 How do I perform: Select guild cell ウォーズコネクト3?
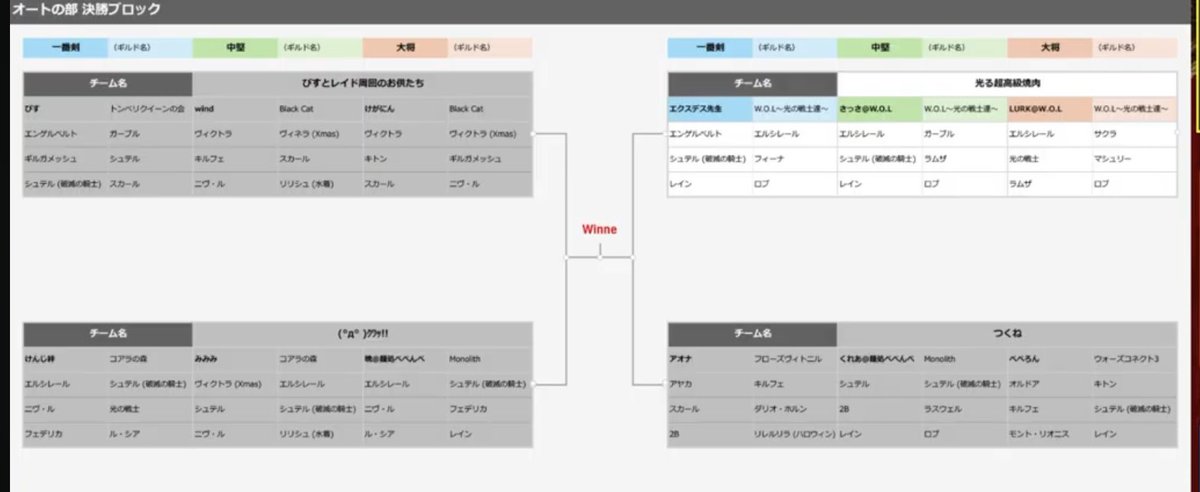1126,358
